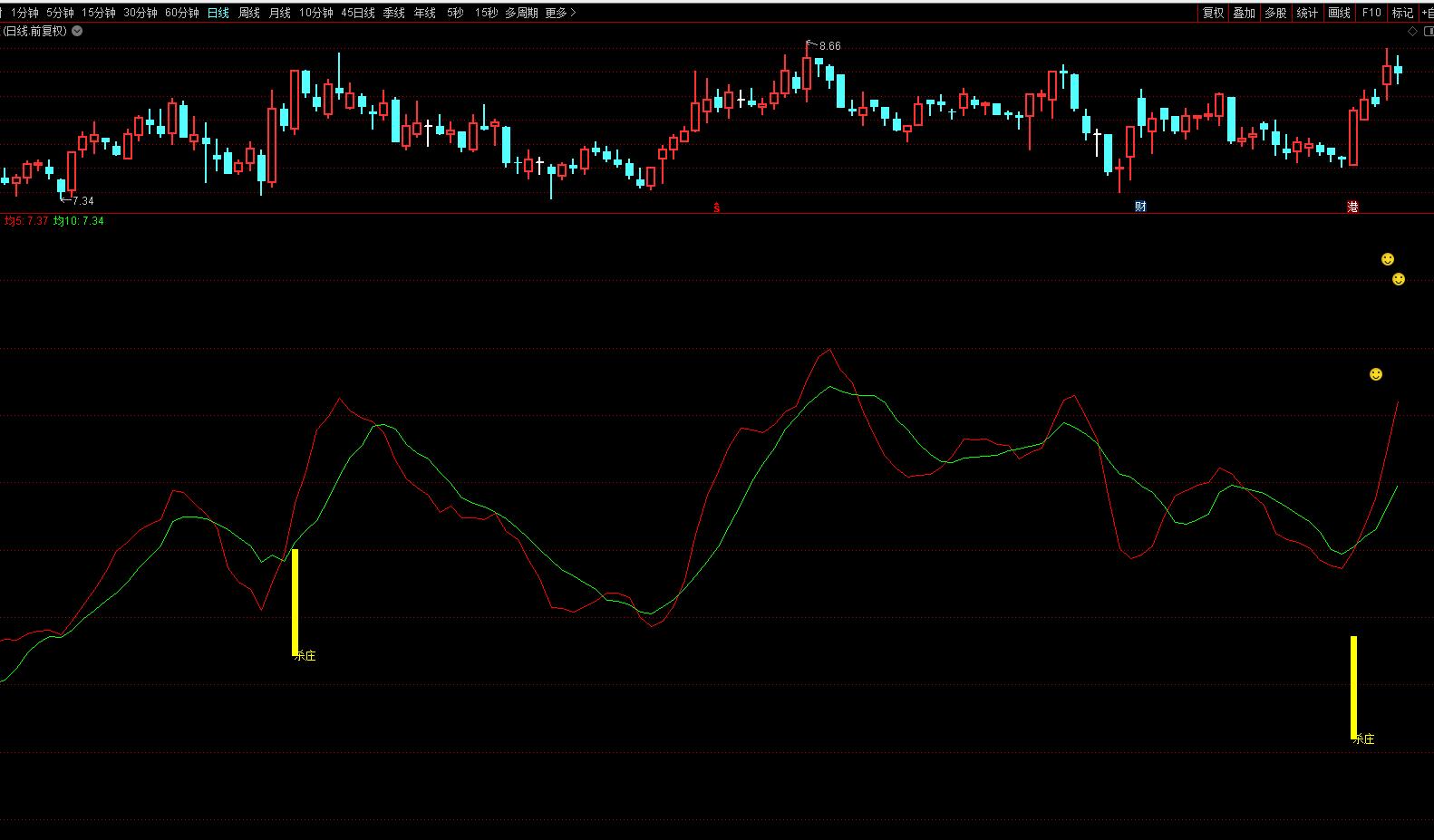1434x840 pixels.
Task: Select the 60分钟 period tab
Action: coord(181,13)
